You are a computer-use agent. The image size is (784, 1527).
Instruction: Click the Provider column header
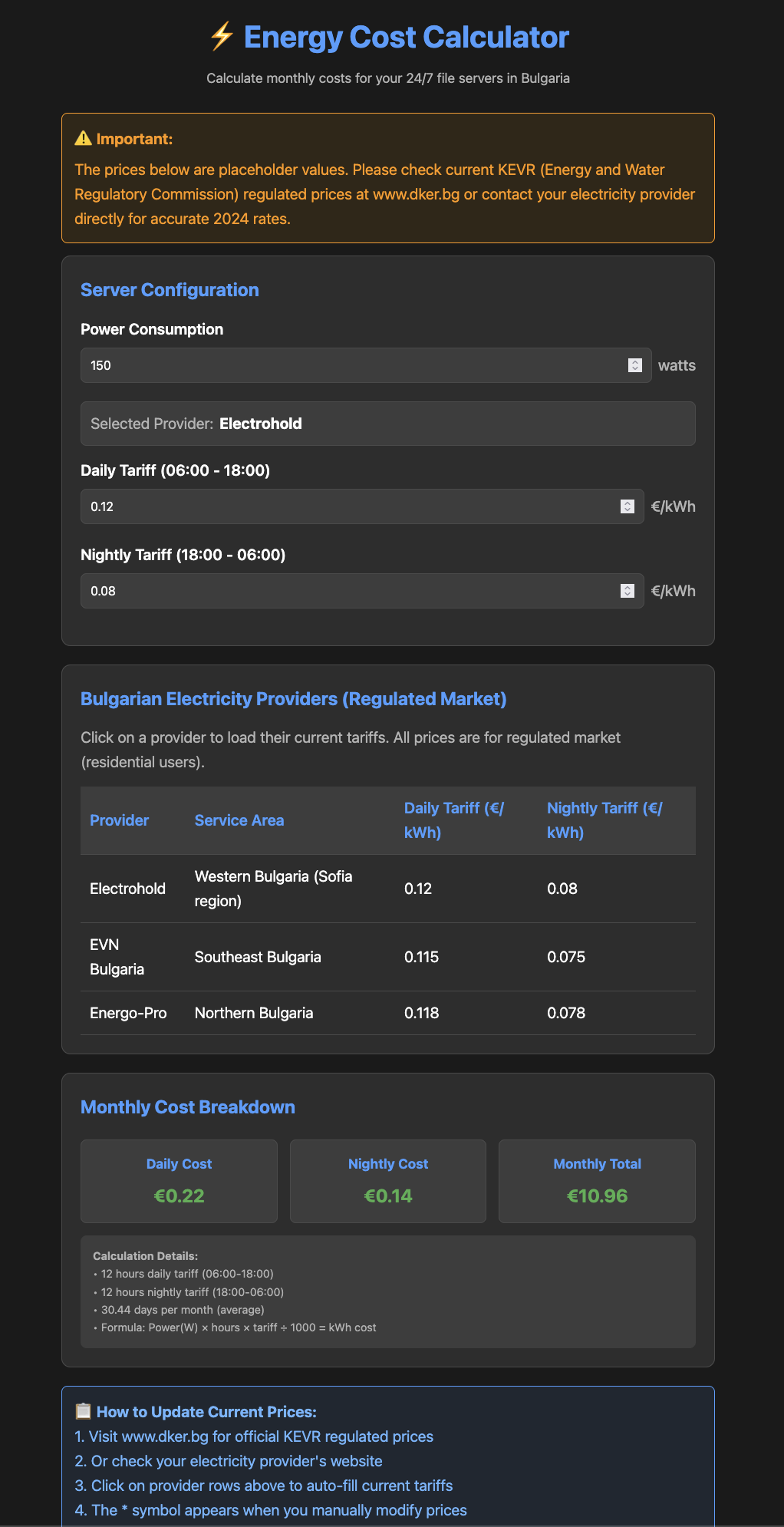[120, 820]
